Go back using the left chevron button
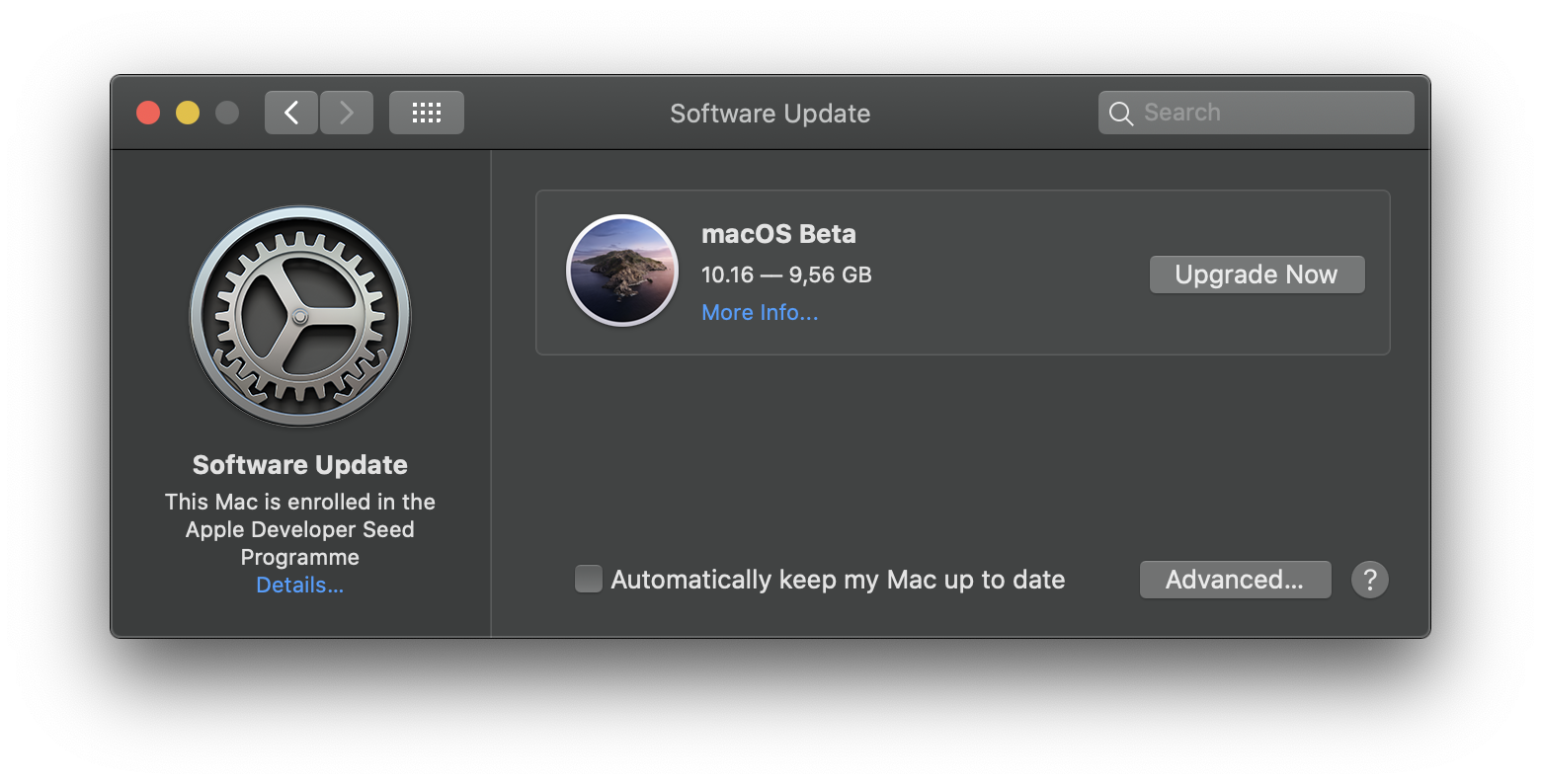 point(291,113)
